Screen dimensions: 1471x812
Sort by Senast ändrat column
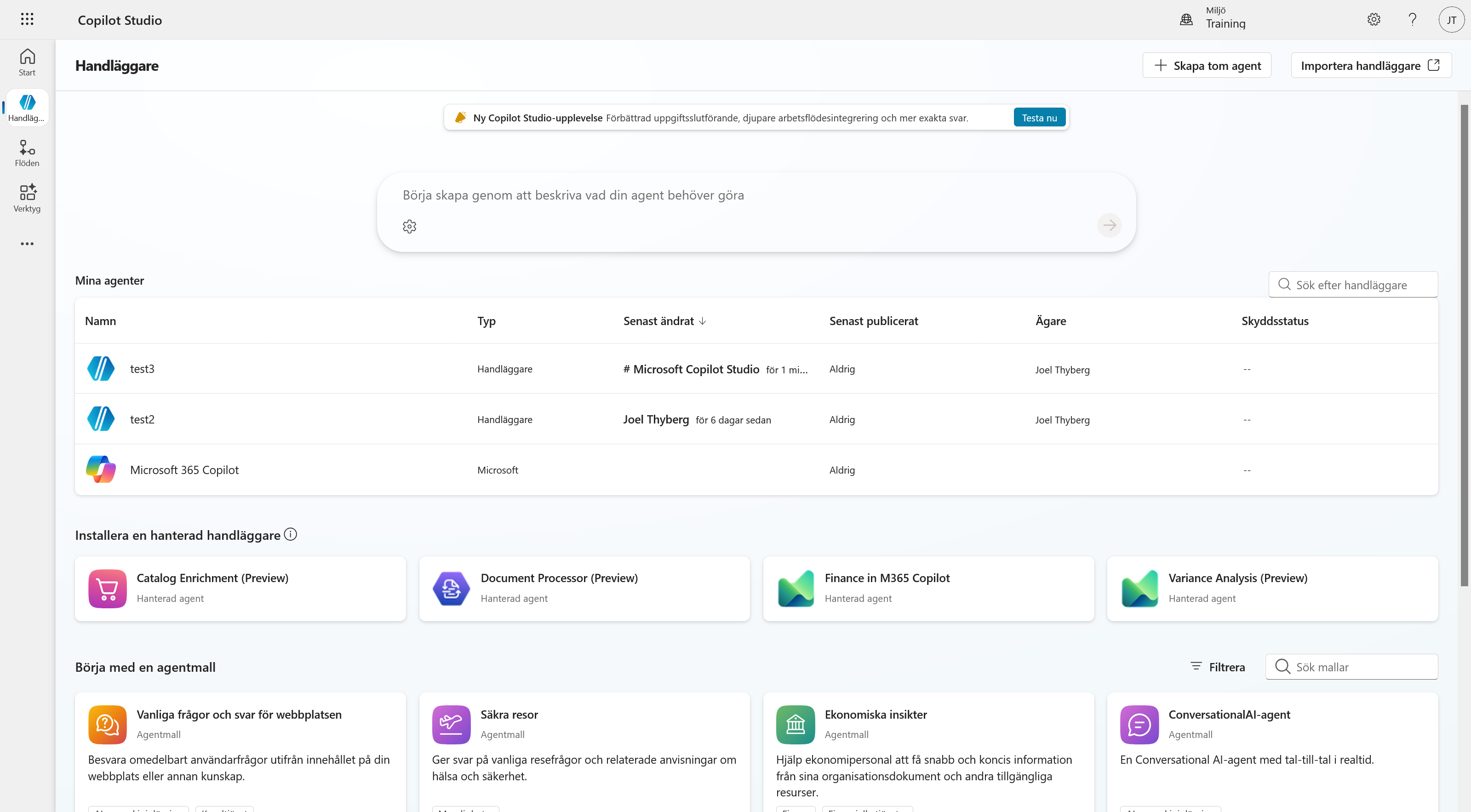click(x=665, y=321)
